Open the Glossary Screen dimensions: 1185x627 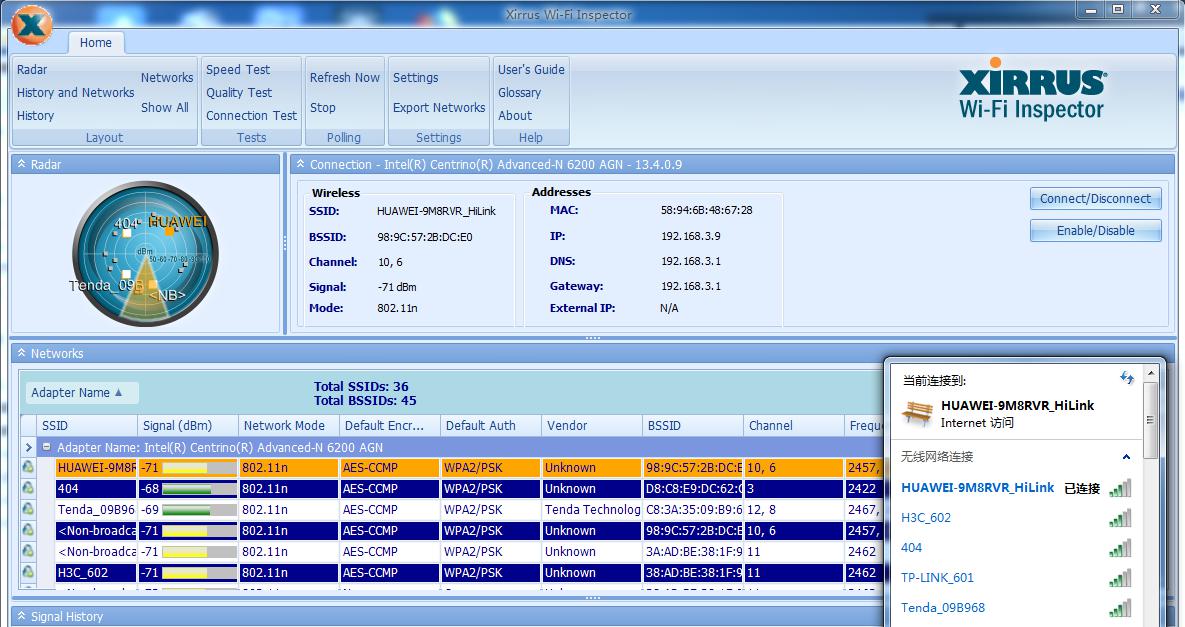click(x=519, y=92)
